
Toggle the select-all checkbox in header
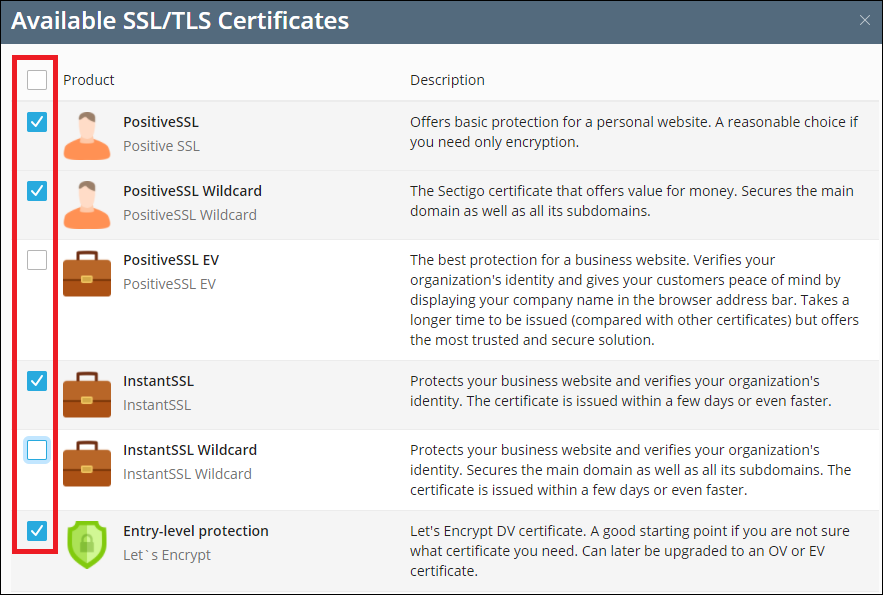37,80
